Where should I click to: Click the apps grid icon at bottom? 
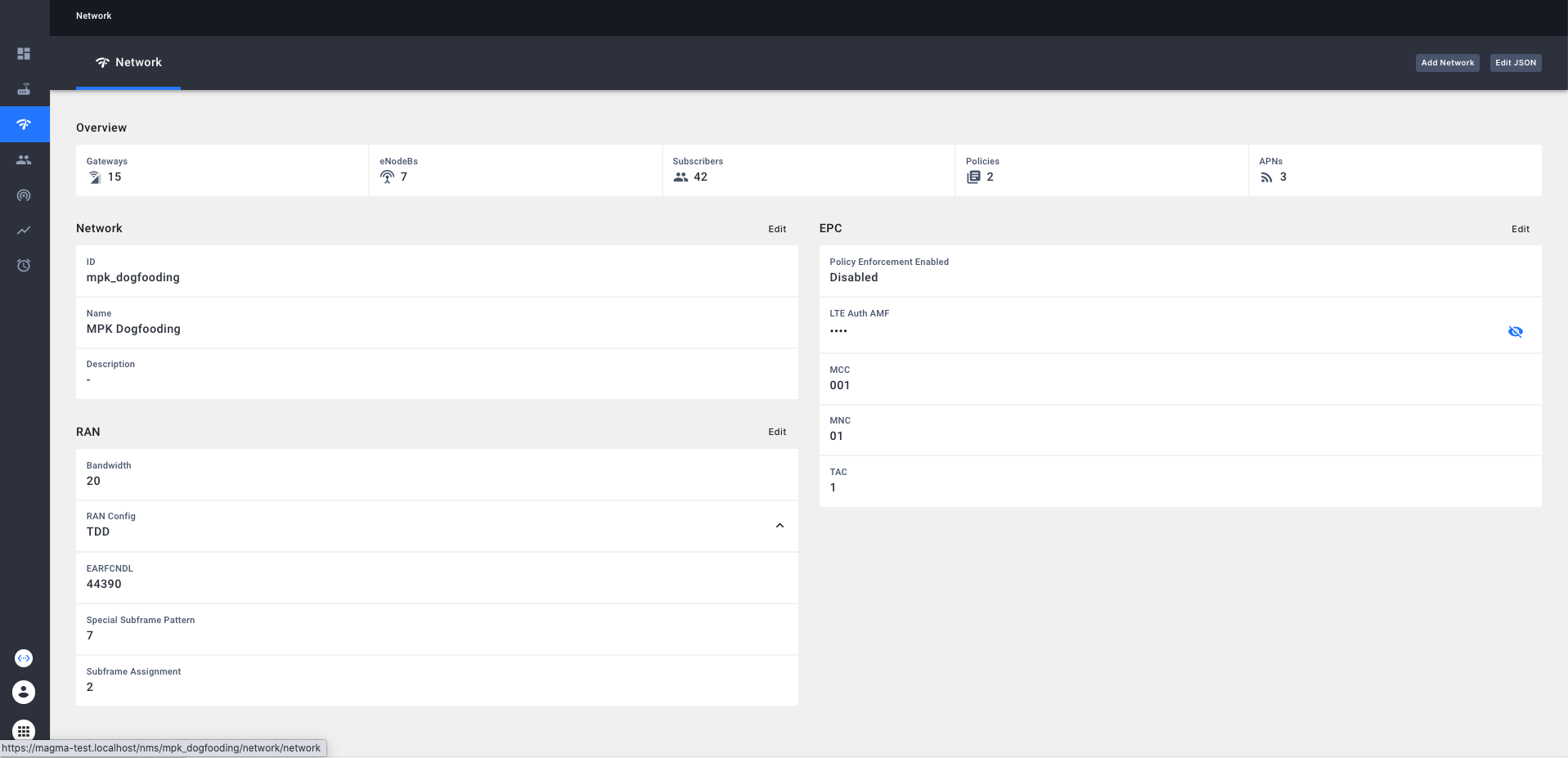[x=24, y=731]
